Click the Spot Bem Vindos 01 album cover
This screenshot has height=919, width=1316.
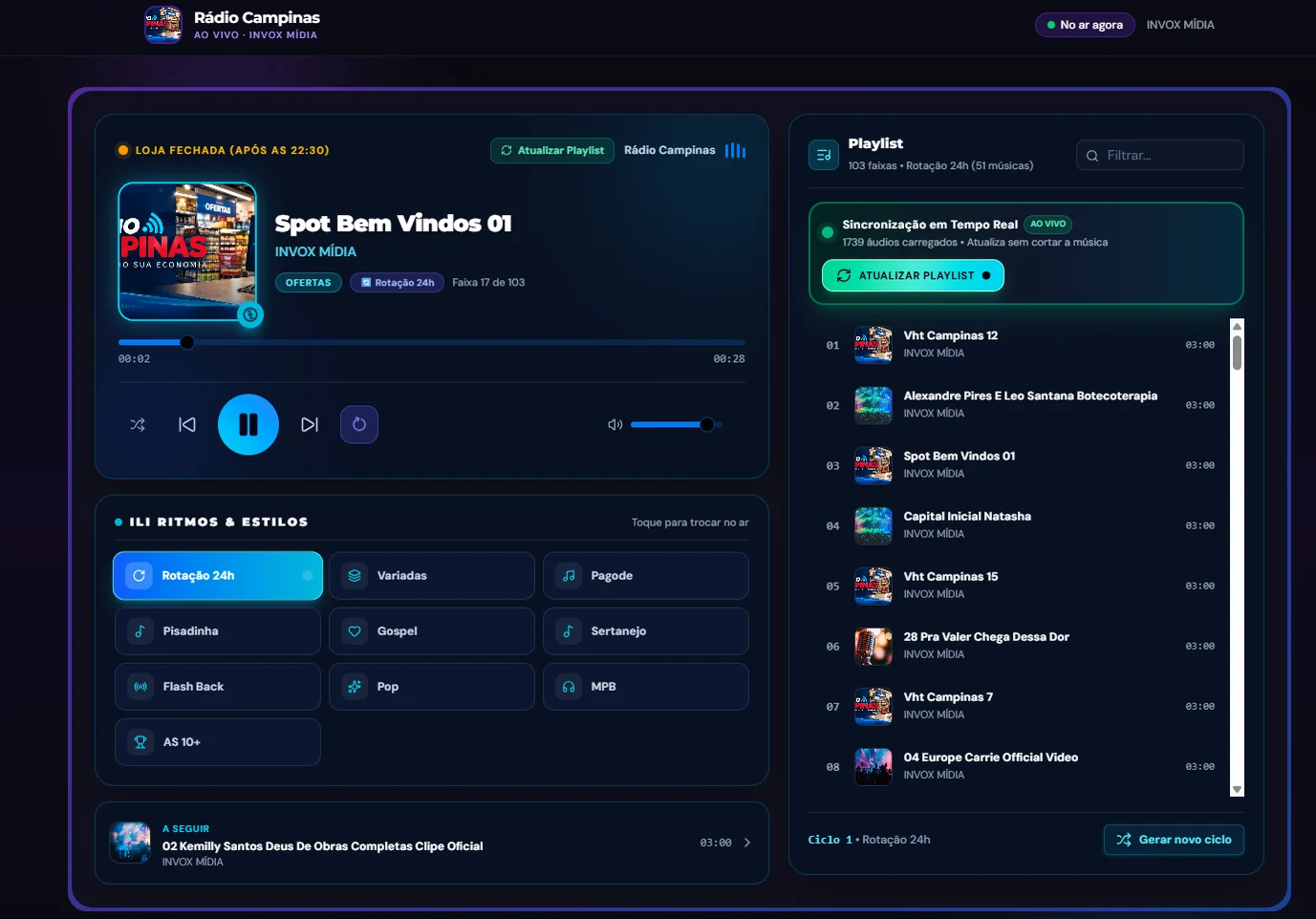coord(187,251)
